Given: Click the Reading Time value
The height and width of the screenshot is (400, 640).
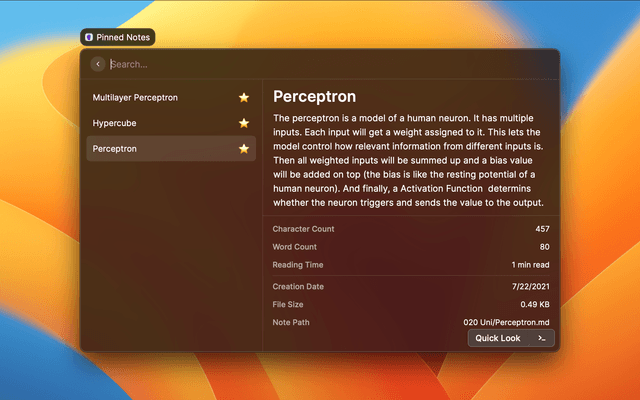Looking at the screenshot, I should [528, 265].
